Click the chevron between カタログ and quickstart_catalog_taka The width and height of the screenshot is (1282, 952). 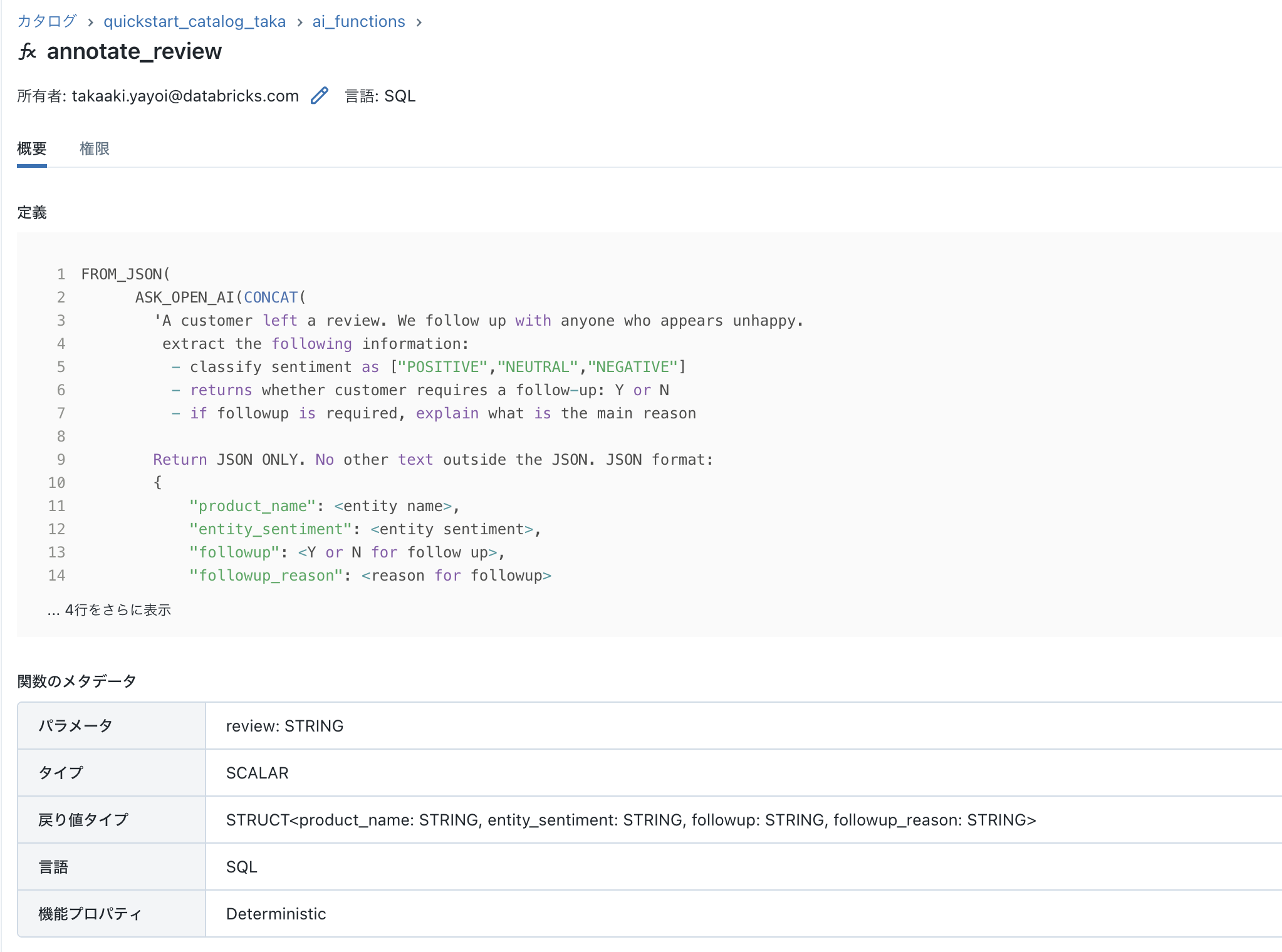[91, 21]
